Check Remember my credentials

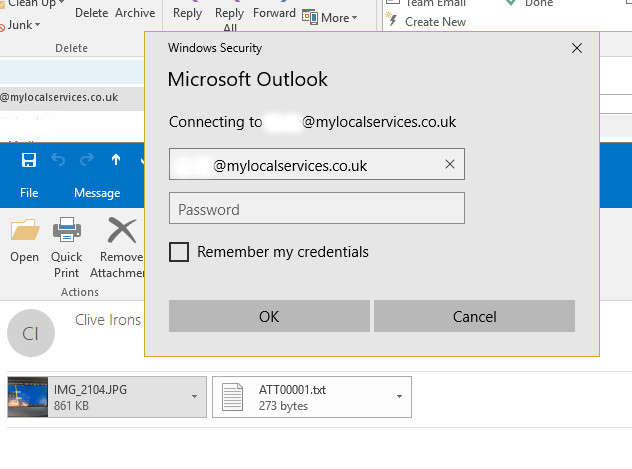179,252
